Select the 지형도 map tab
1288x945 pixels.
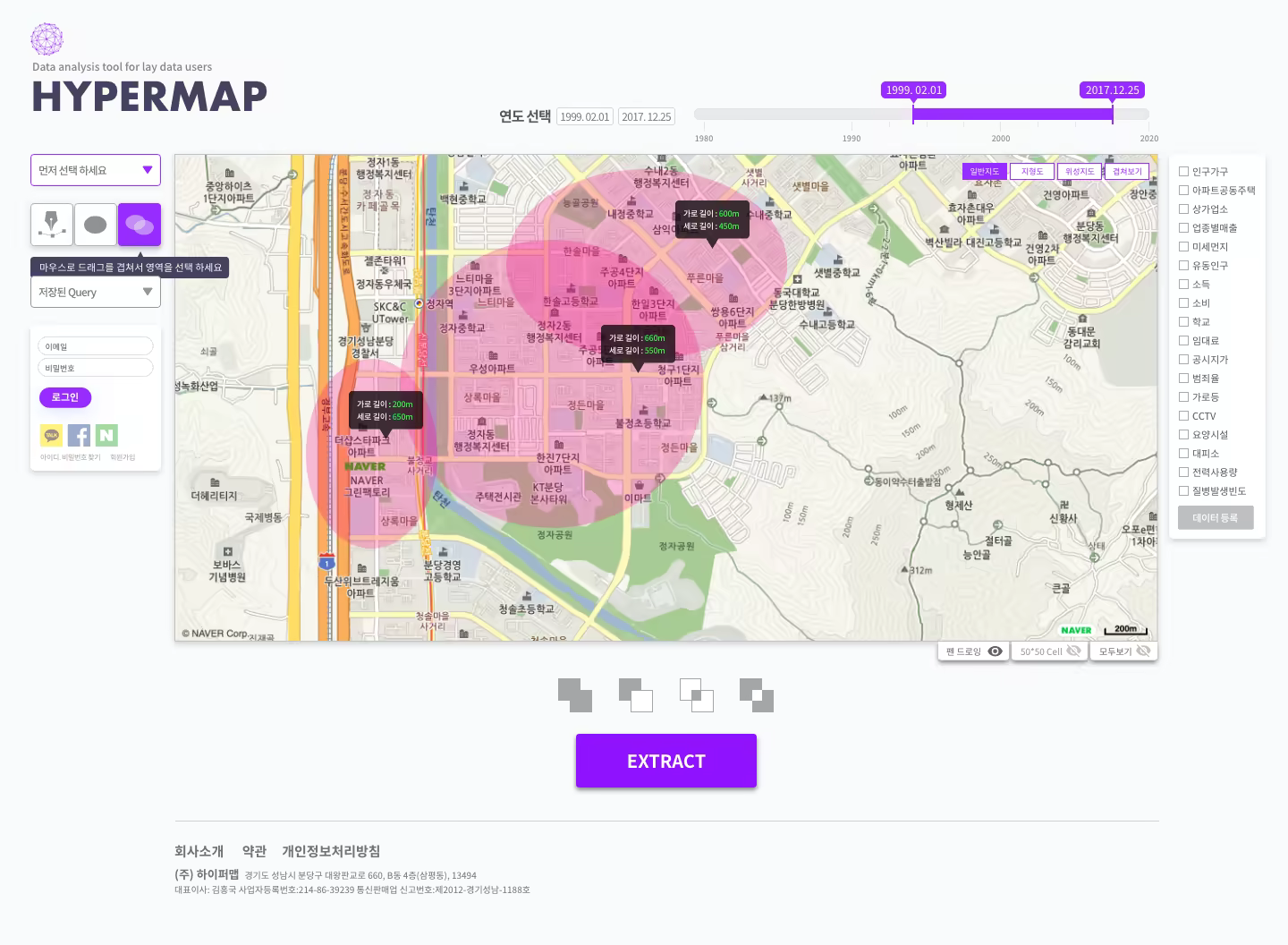pyautogui.click(x=1031, y=170)
